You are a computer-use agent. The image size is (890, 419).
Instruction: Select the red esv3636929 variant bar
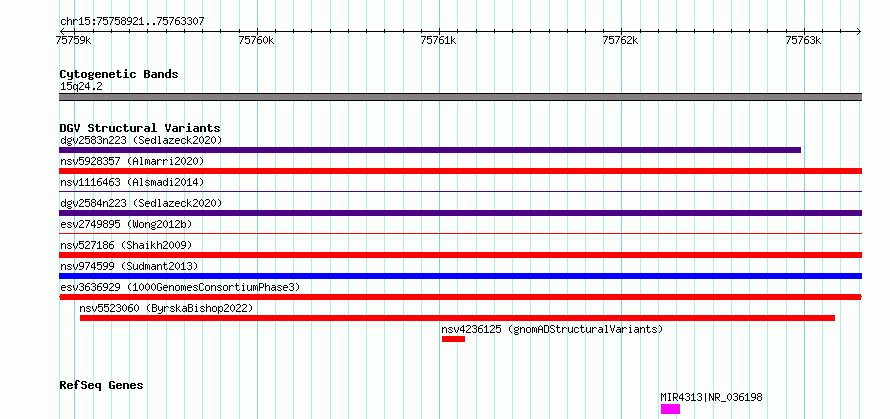point(460,297)
